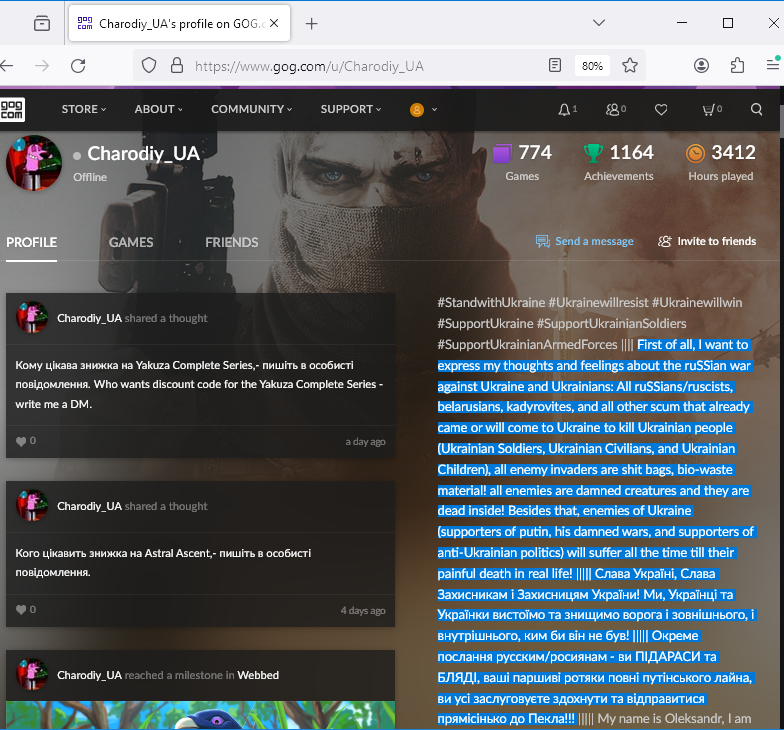Click avatar on Yakuza thought post
Image resolution: width=784 pixels, height=730 pixels.
click(x=32, y=318)
